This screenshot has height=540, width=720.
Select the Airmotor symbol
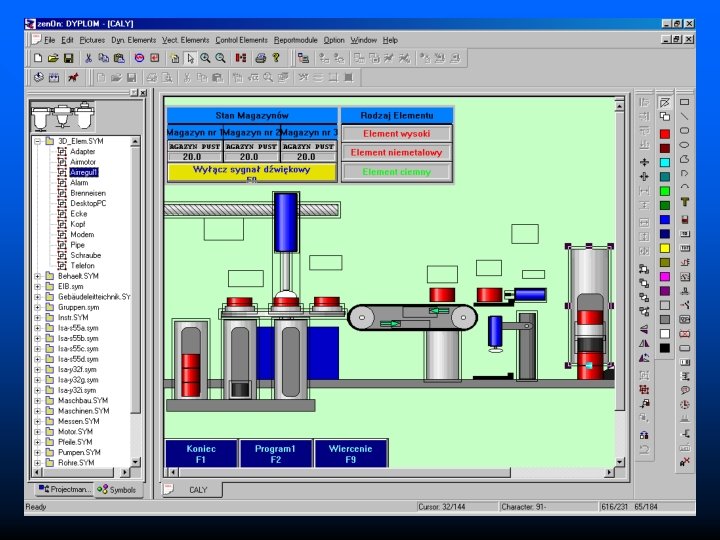pos(83,162)
